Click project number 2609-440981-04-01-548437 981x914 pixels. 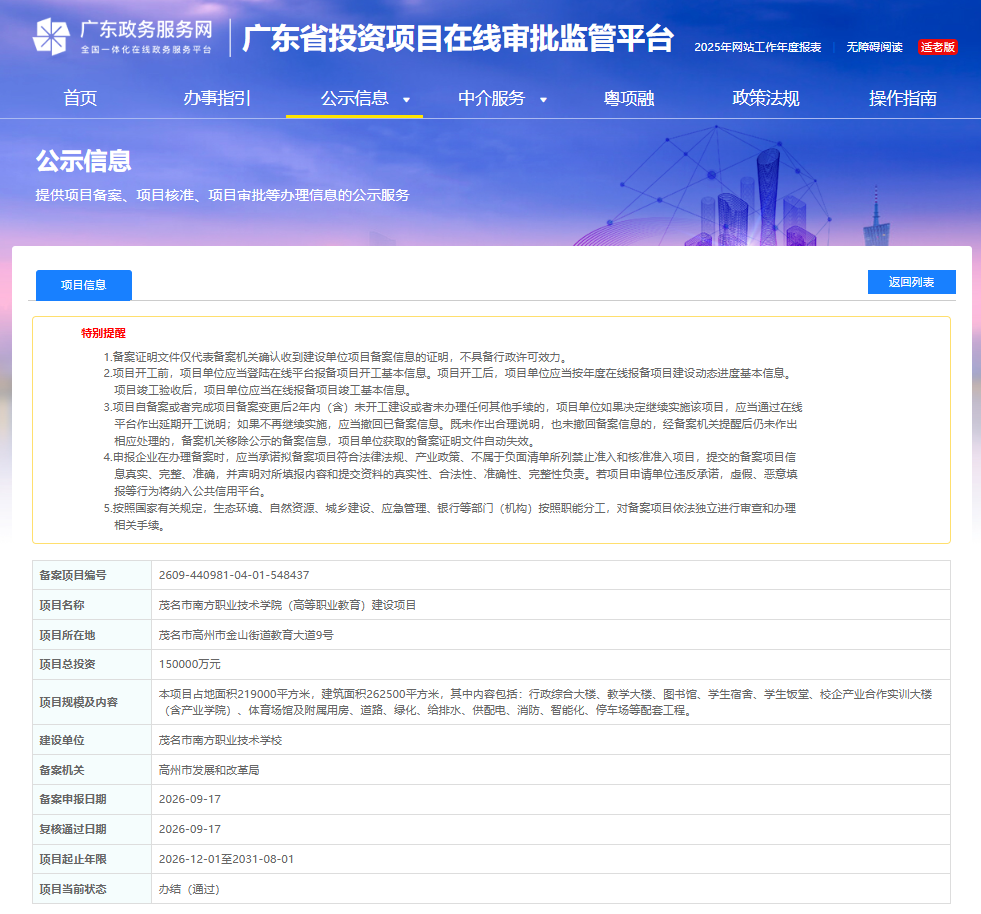234,576
